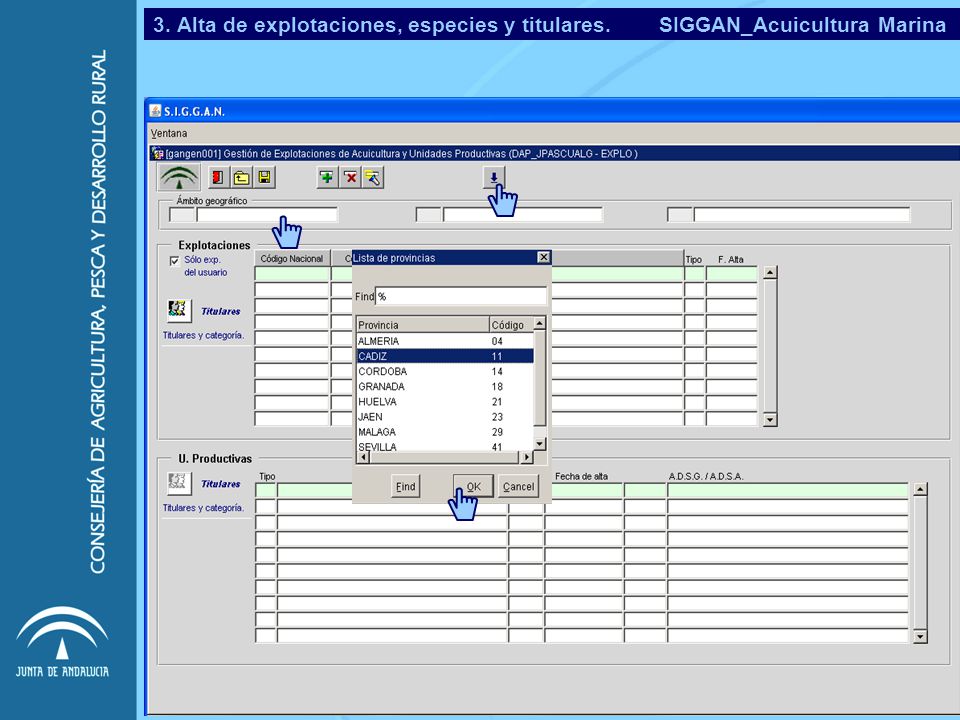Click the first green F. Alta cell
This screenshot has width=960, height=720.
(x=732, y=274)
